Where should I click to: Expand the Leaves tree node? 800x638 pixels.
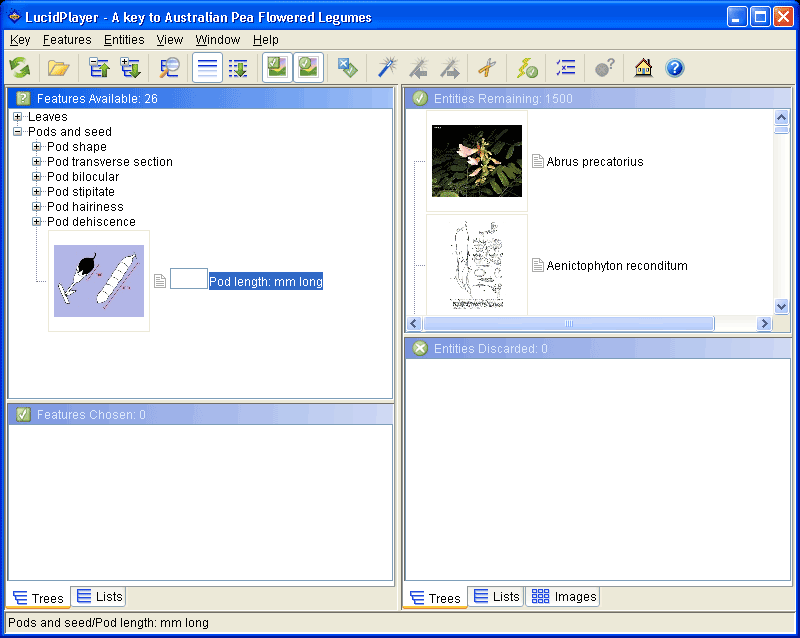(x=18, y=117)
